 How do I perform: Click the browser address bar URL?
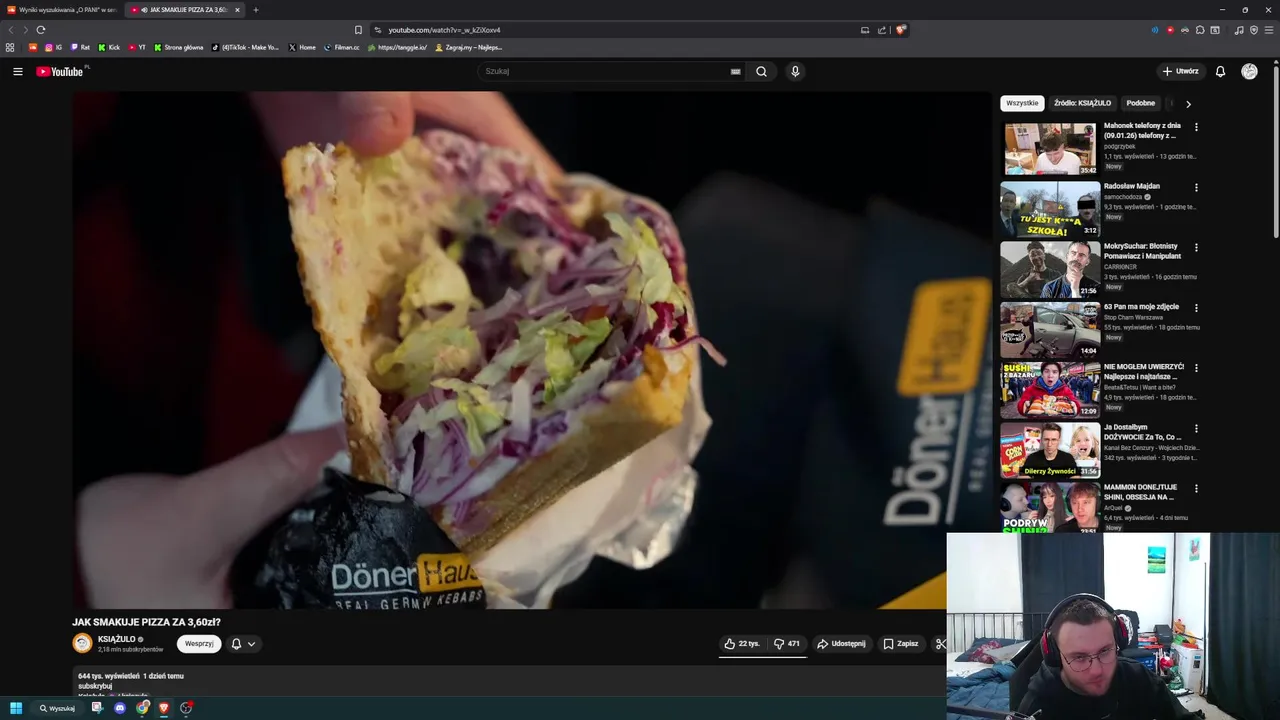click(x=445, y=30)
